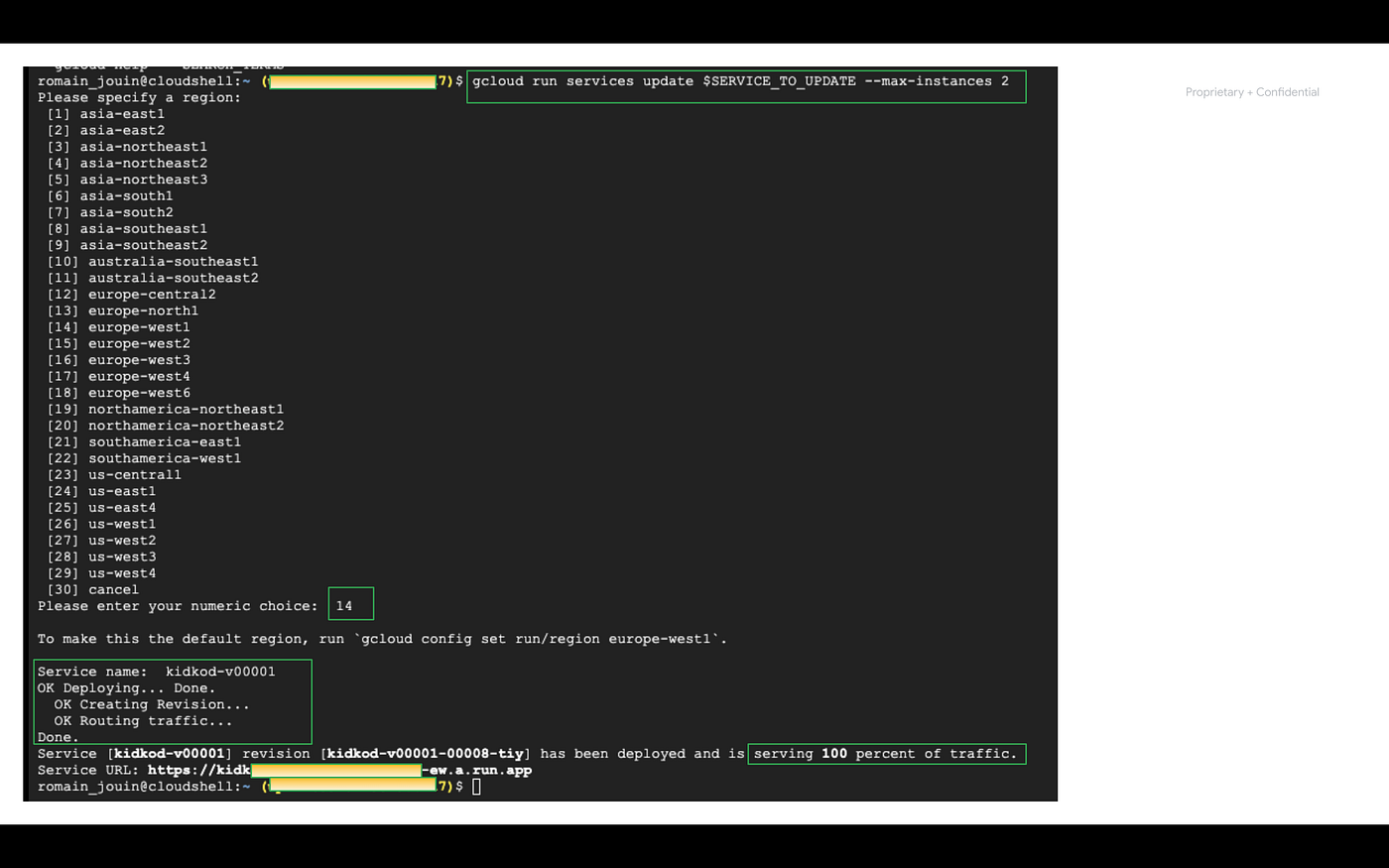The image size is (1389, 868).
Task: Click the southamerica-west1 line
Action: 144,457
